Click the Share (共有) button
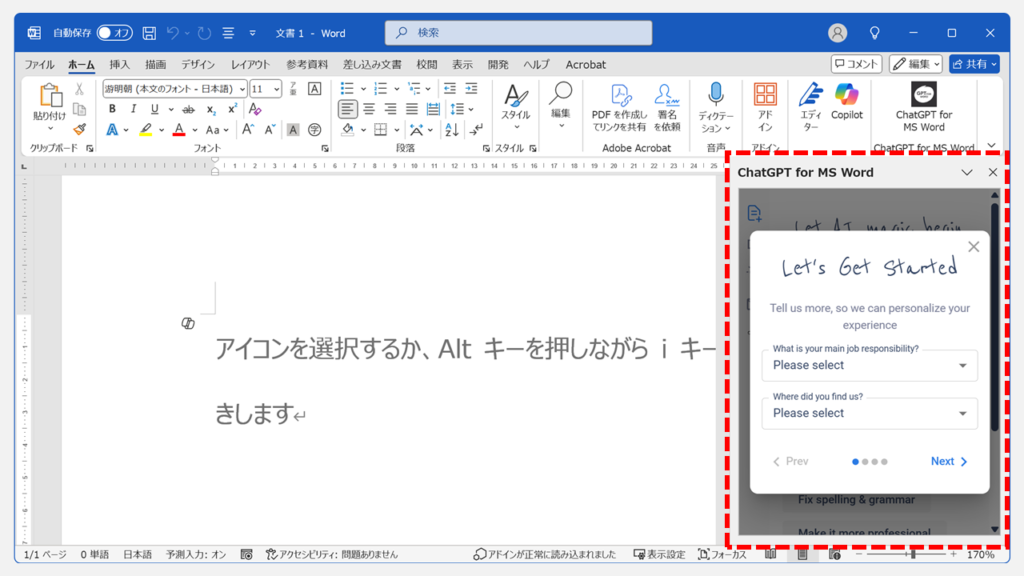This screenshot has width=1024, height=576. 973,64
